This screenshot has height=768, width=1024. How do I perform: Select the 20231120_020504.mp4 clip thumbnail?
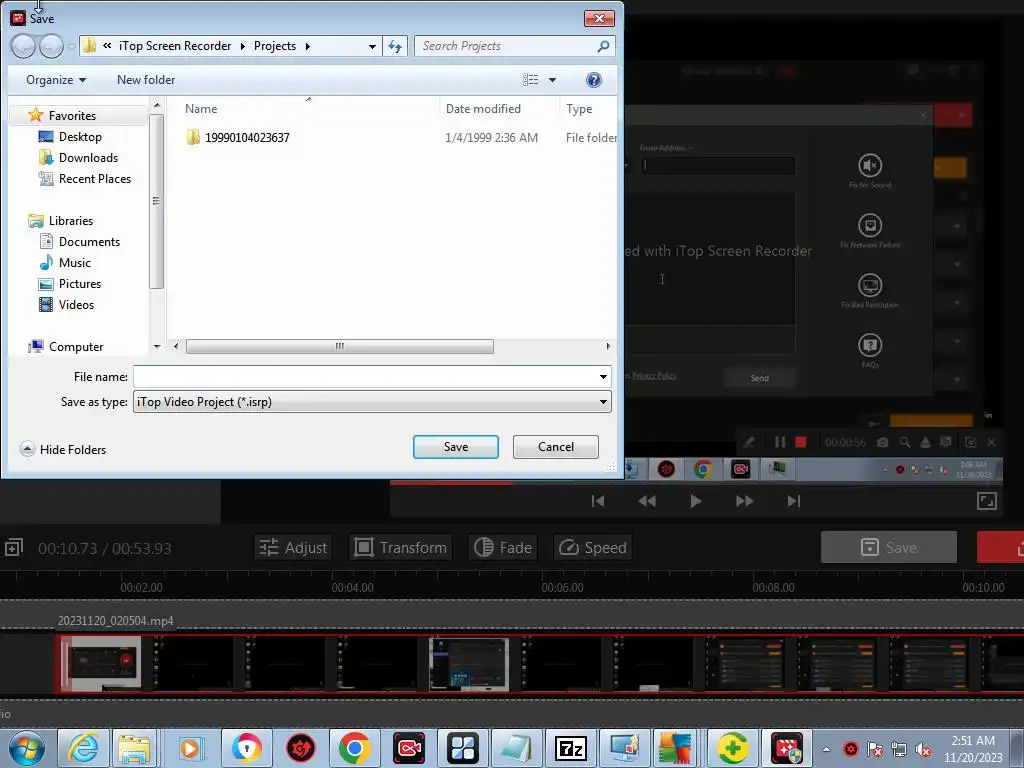point(101,664)
